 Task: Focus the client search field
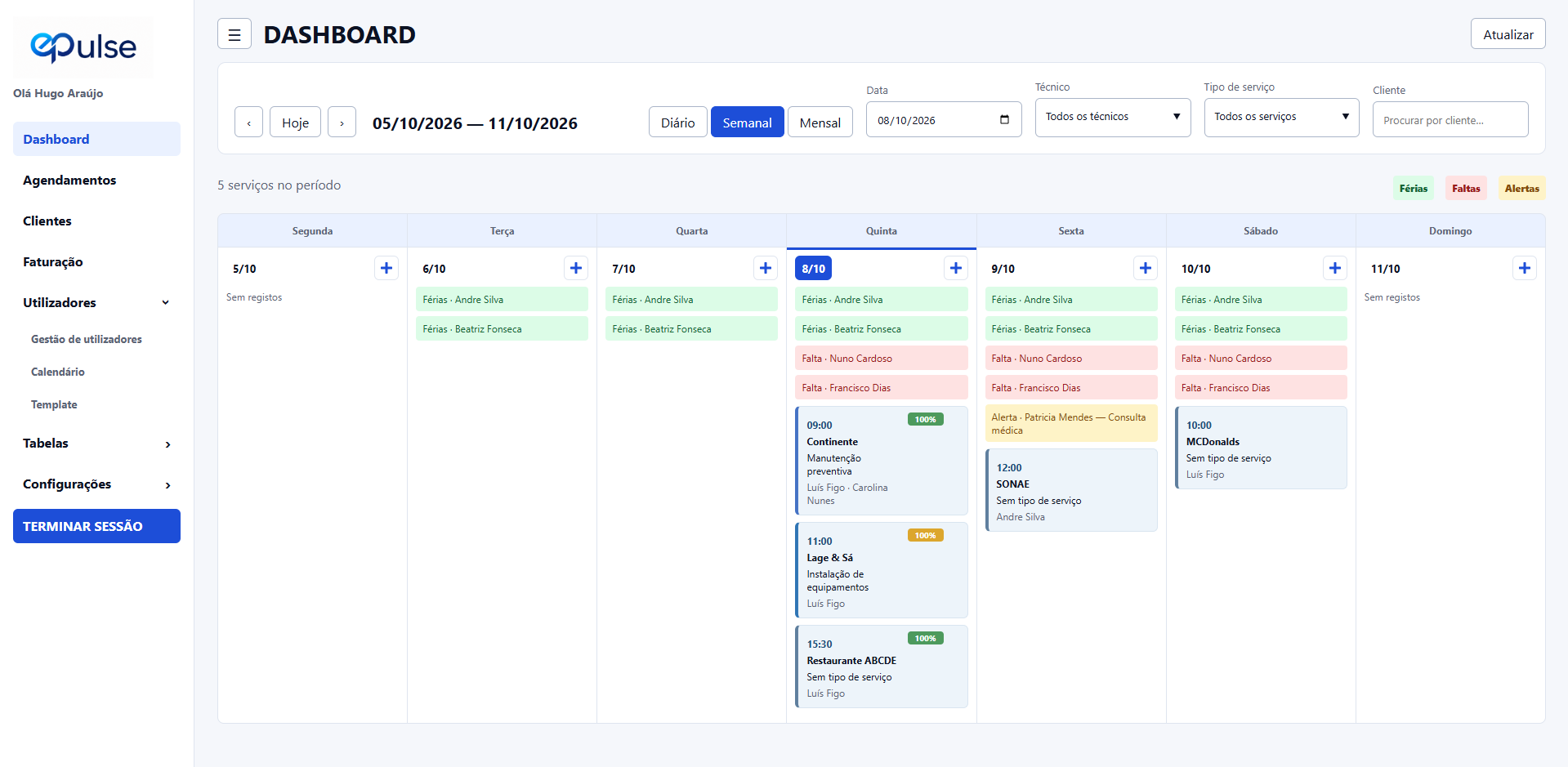pos(1450,119)
